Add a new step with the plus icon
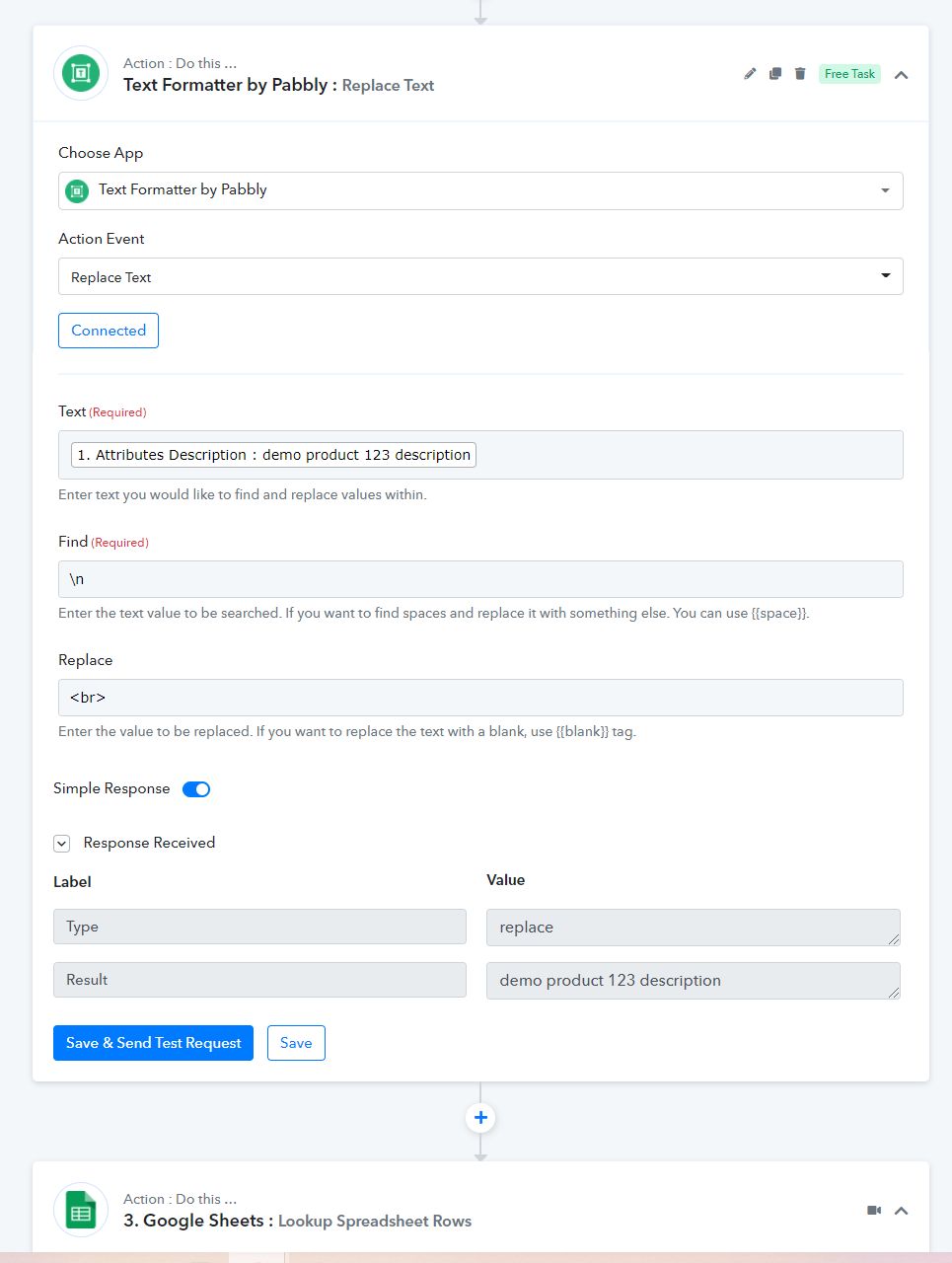This screenshot has height=1263, width=952. pyautogui.click(x=480, y=1118)
